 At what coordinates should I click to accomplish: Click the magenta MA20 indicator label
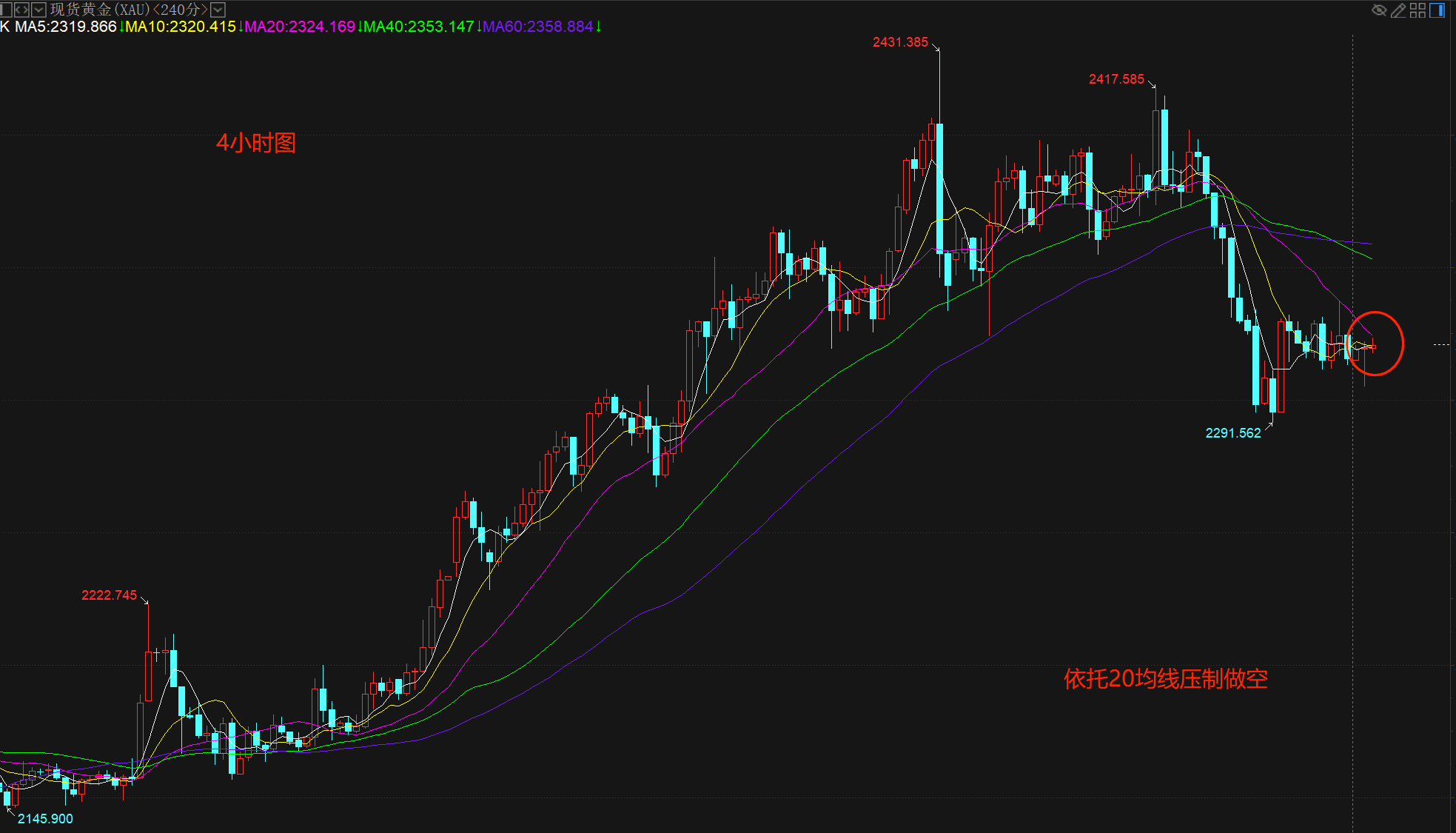(x=300, y=27)
